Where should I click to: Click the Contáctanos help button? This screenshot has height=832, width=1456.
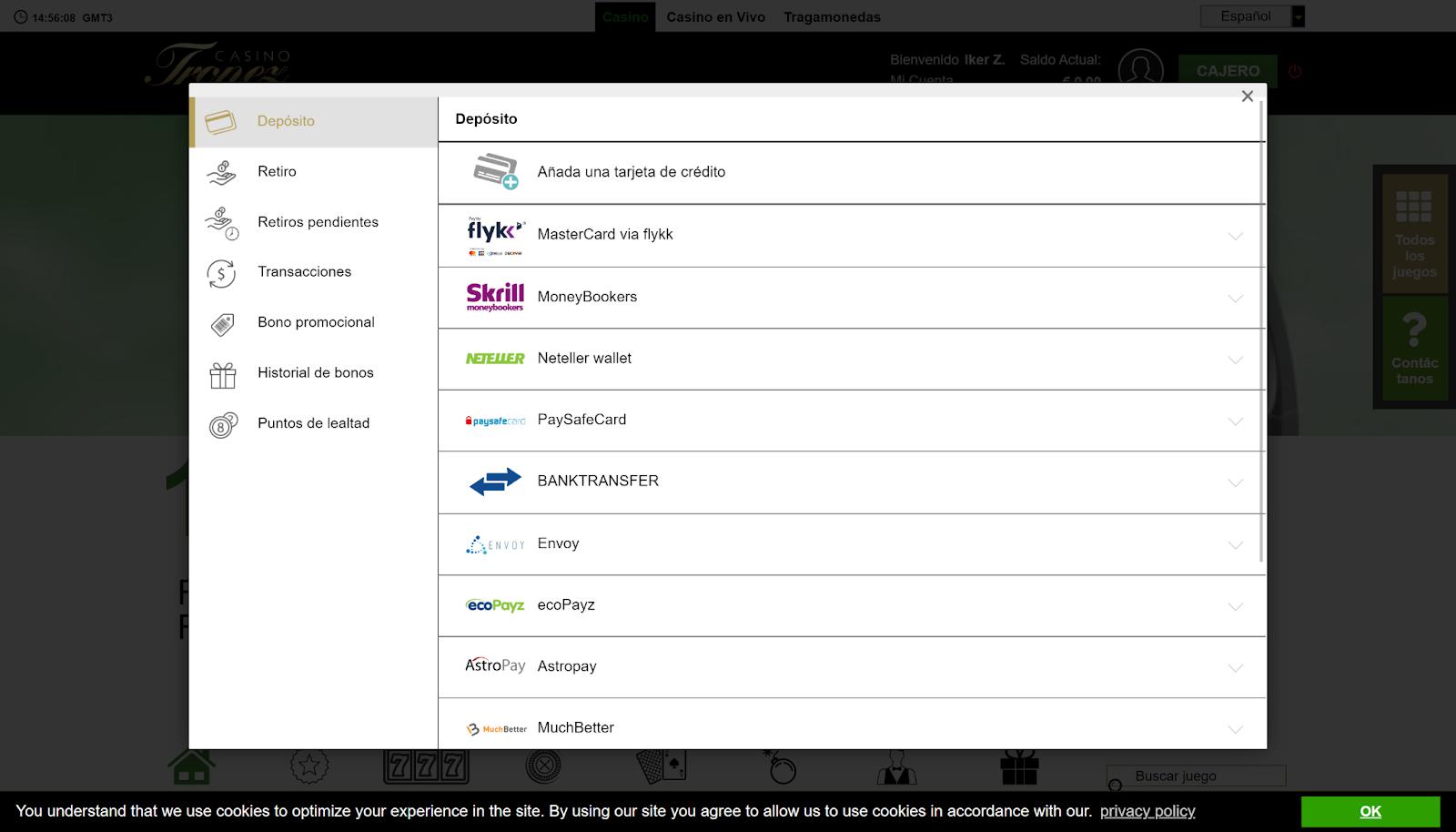1414,349
